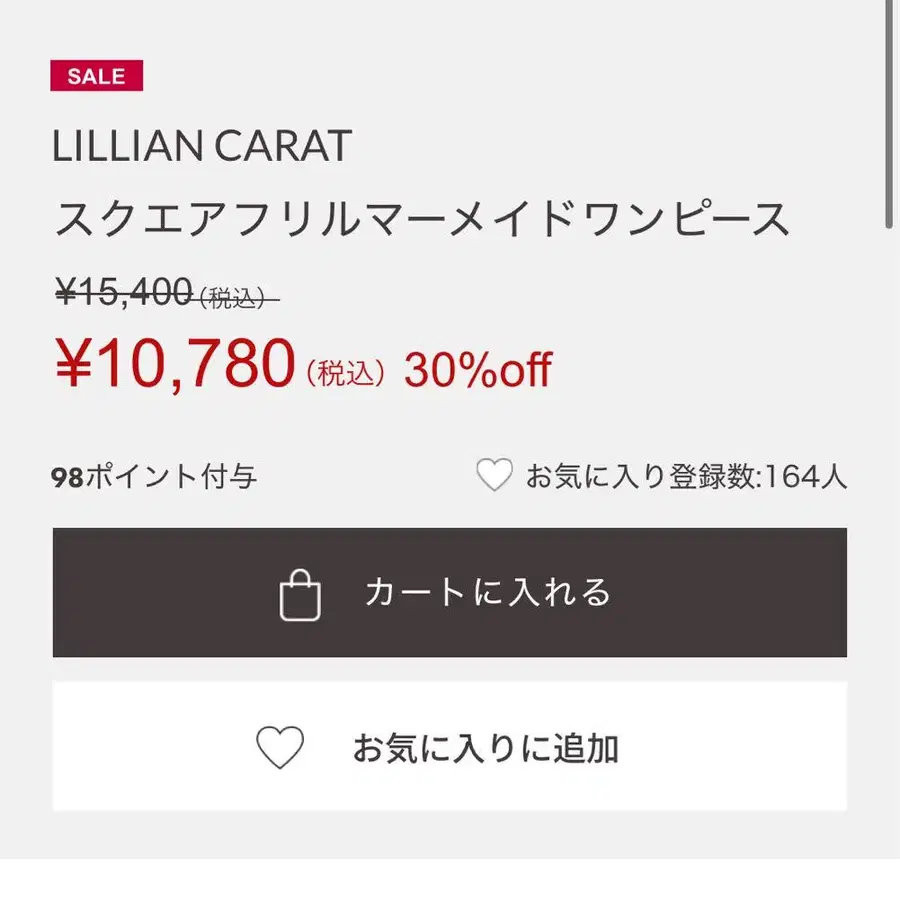Image resolution: width=900 pixels, height=900 pixels.
Task: Click the 30%off discount label
Action: [x=478, y=370]
